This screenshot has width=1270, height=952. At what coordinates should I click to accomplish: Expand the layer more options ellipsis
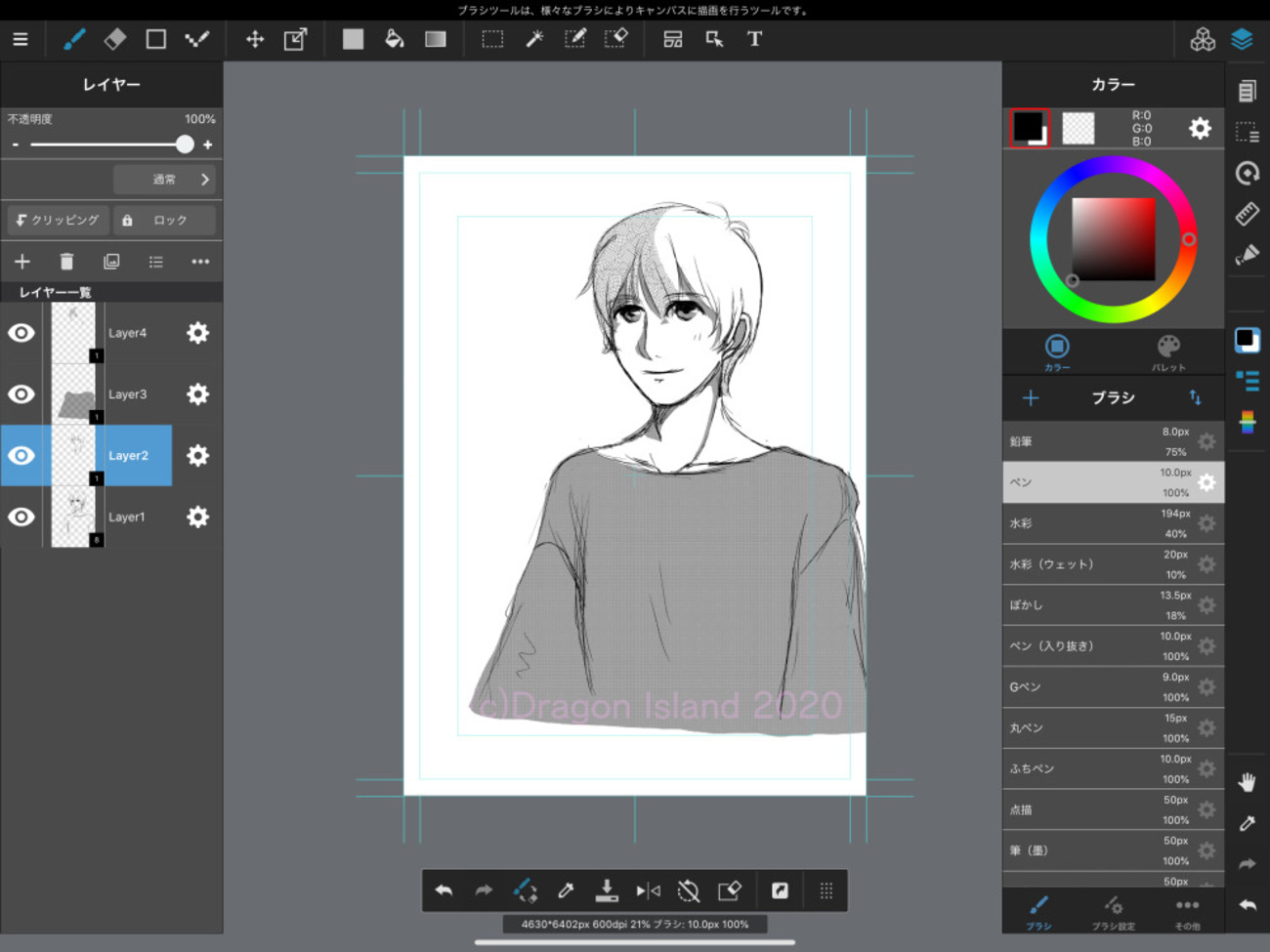[200, 262]
